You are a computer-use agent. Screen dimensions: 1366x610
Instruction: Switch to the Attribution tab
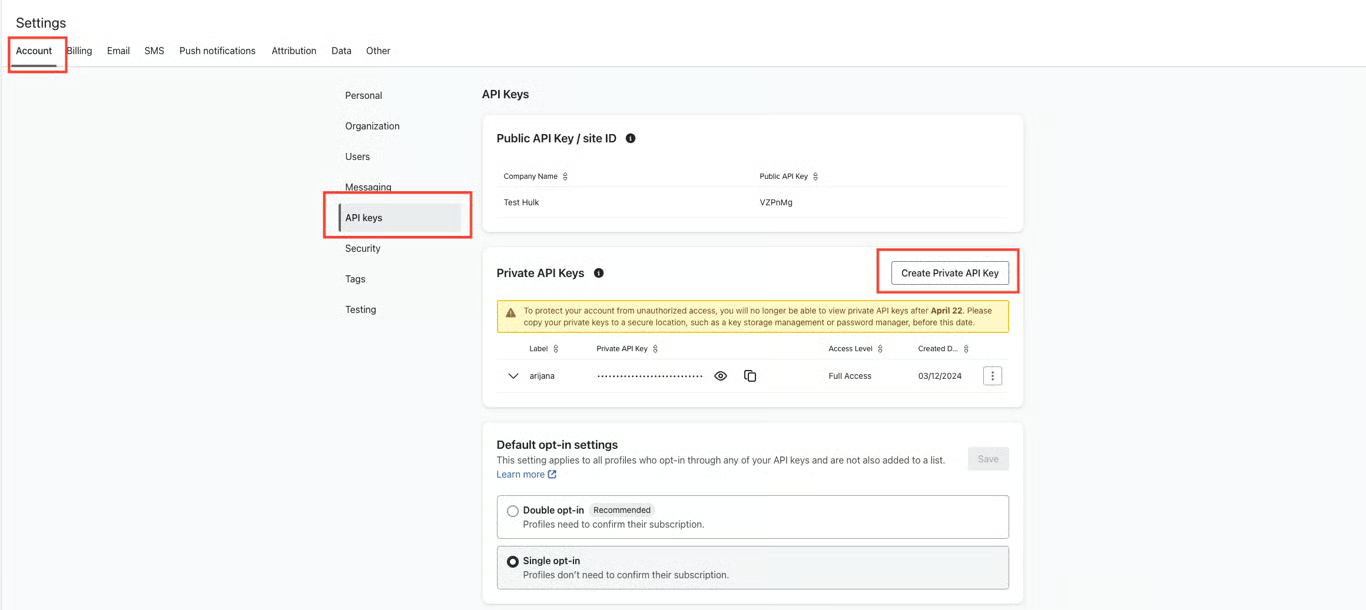pyautogui.click(x=294, y=51)
